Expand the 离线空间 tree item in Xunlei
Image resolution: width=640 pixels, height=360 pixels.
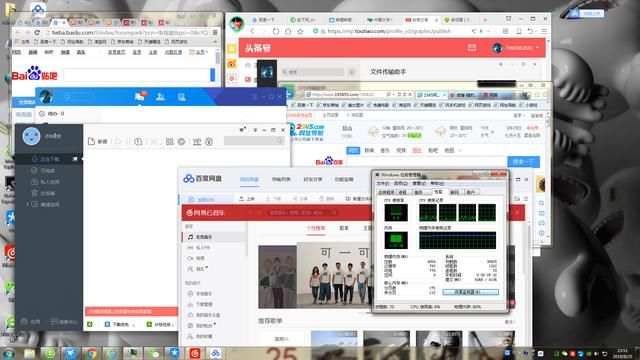point(27,204)
